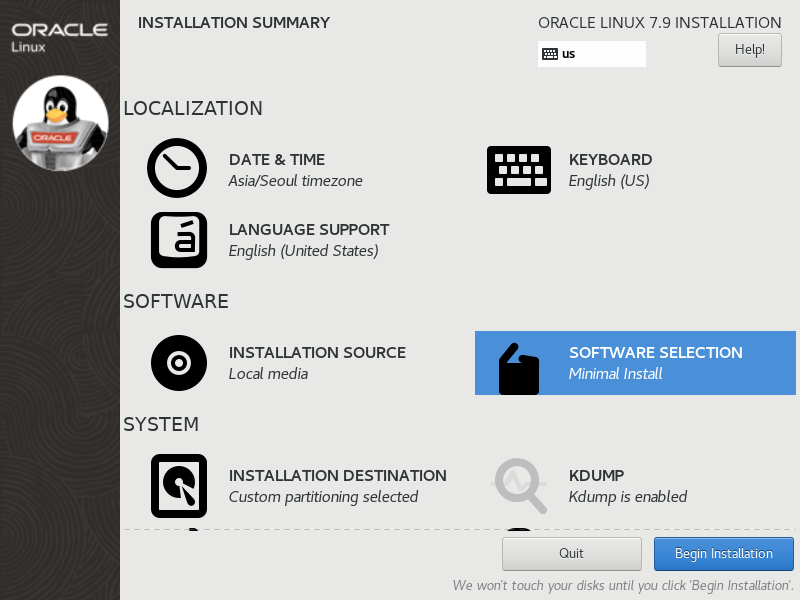
Task: Select KDUMP heading
Action: tap(596, 476)
